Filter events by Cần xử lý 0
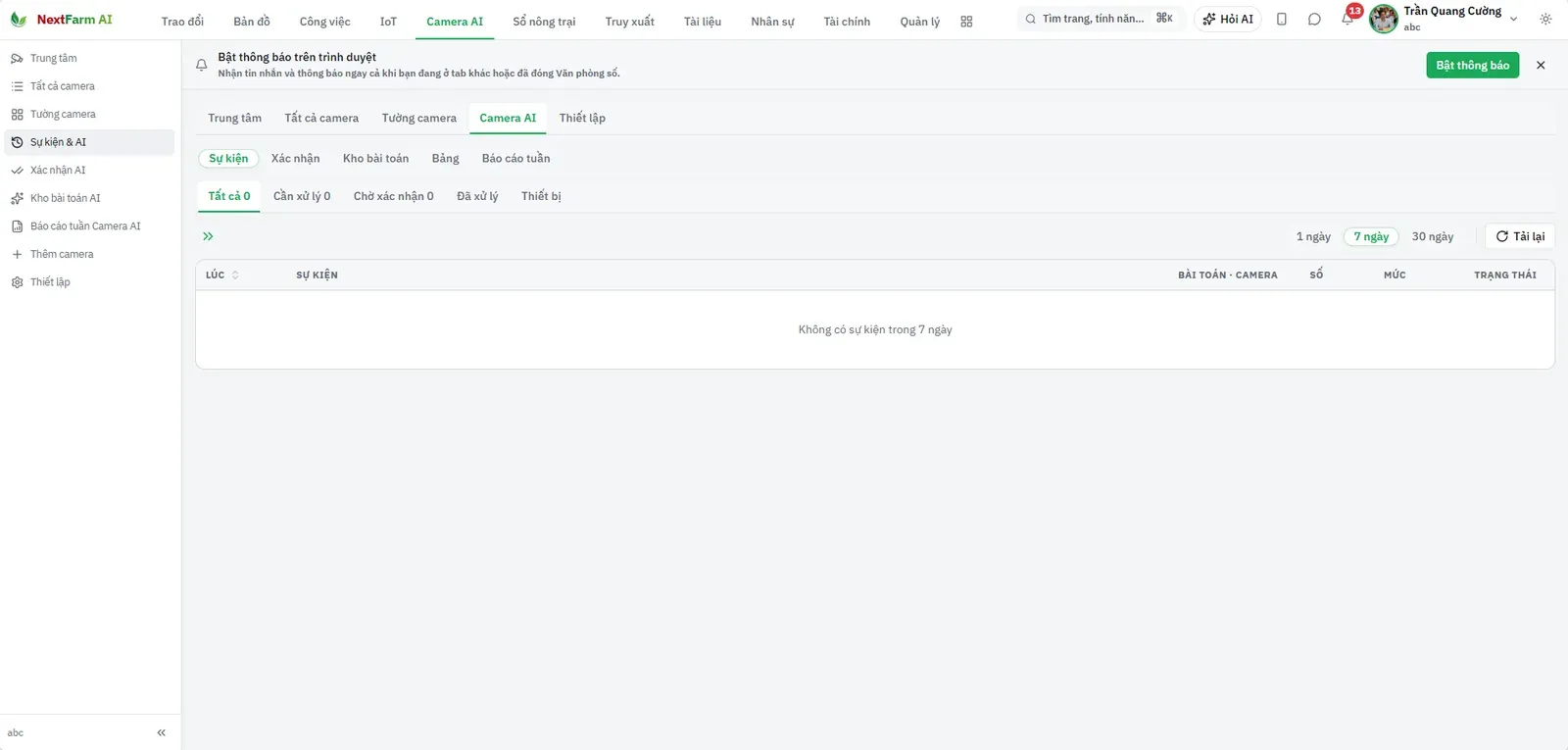Image resolution: width=1568 pixels, height=750 pixels. (302, 196)
